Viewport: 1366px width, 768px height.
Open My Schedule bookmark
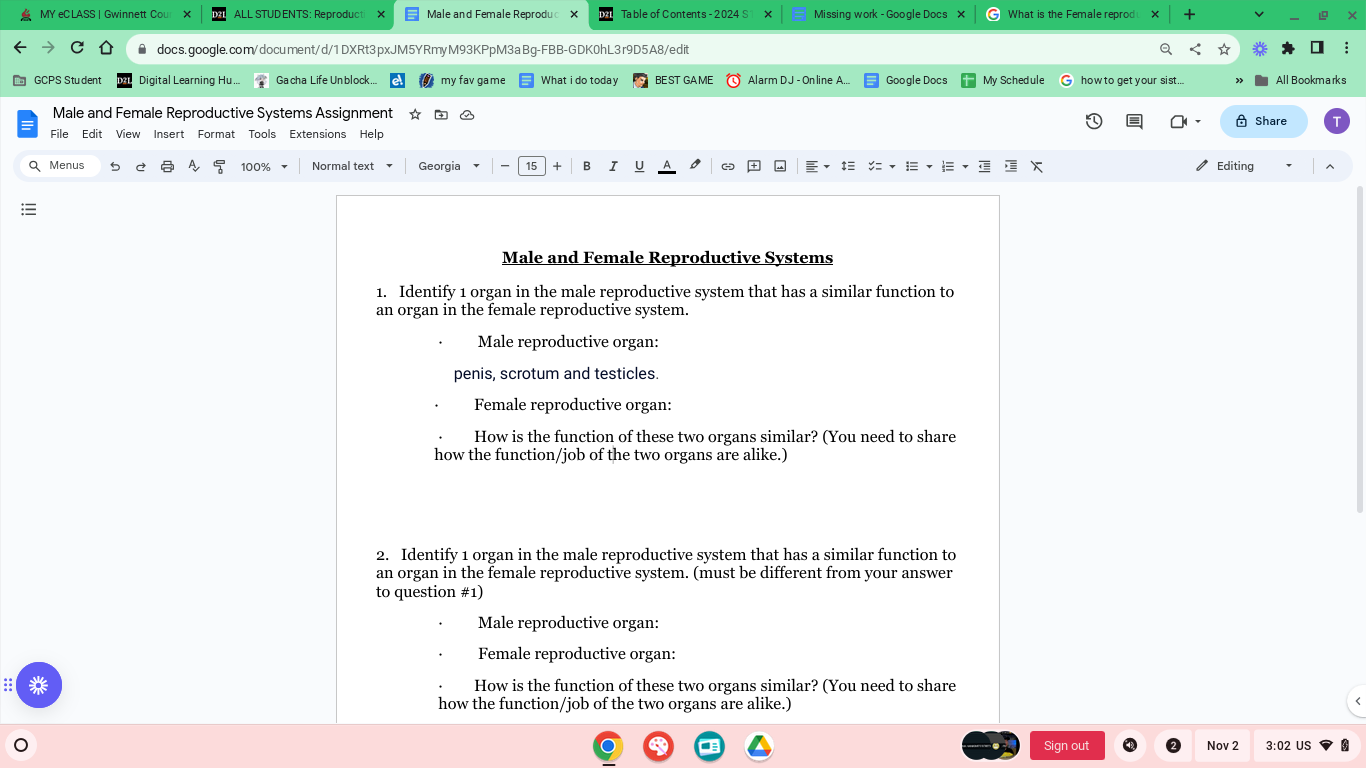[x=1003, y=80]
